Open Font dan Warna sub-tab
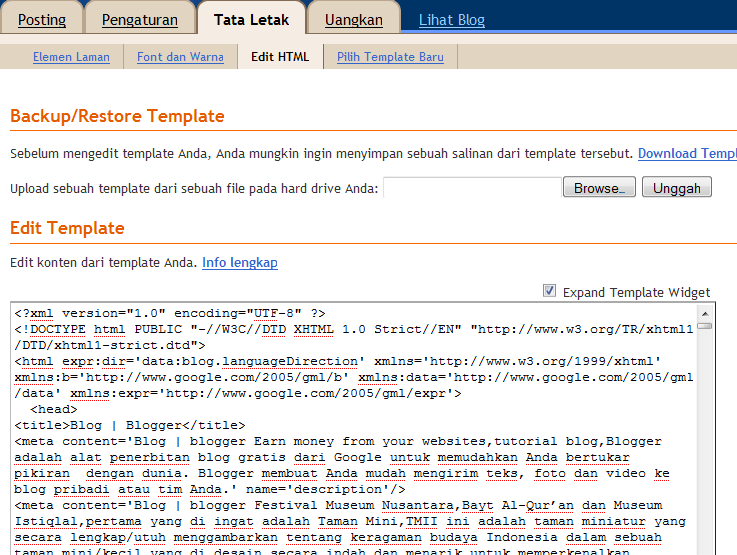Viewport: 737px width, 555px height. (180, 57)
